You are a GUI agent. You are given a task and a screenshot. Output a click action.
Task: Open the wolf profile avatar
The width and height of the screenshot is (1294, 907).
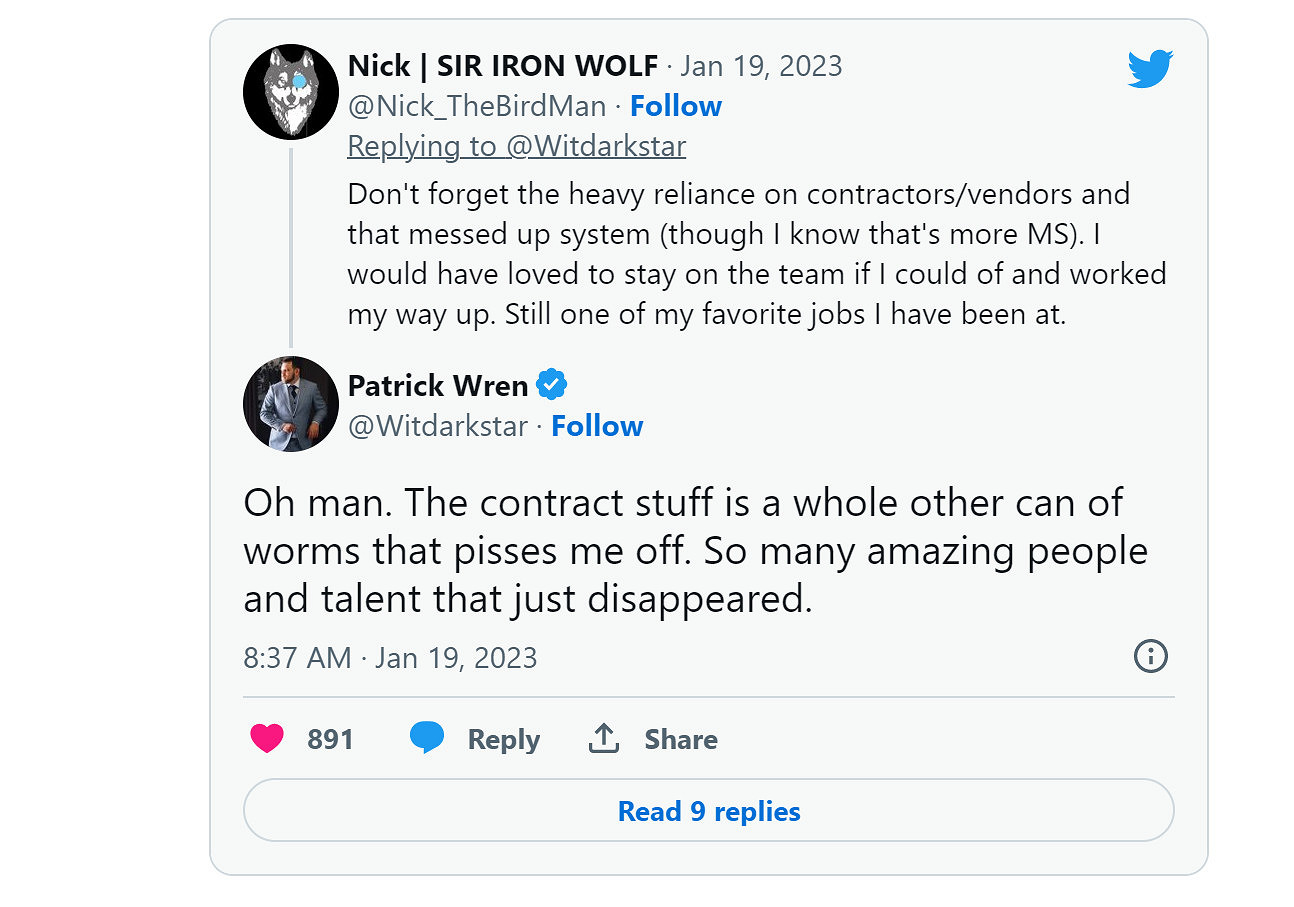291,92
